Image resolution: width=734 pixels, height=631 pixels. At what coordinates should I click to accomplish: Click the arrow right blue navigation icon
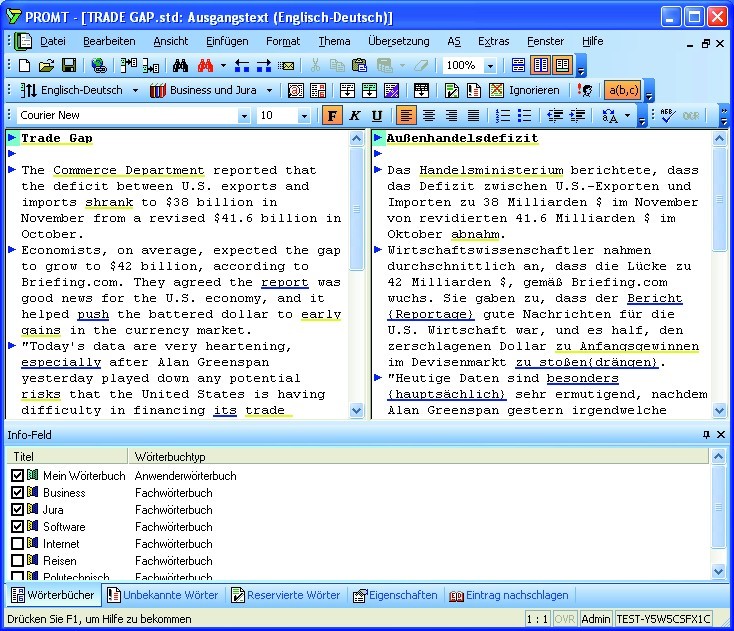[264, 66]
